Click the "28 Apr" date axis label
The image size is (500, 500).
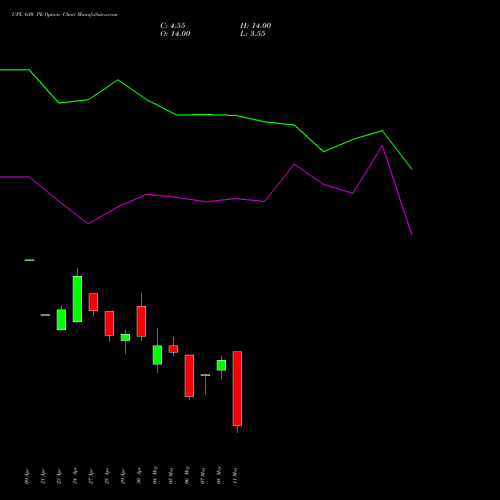point(107,476)
